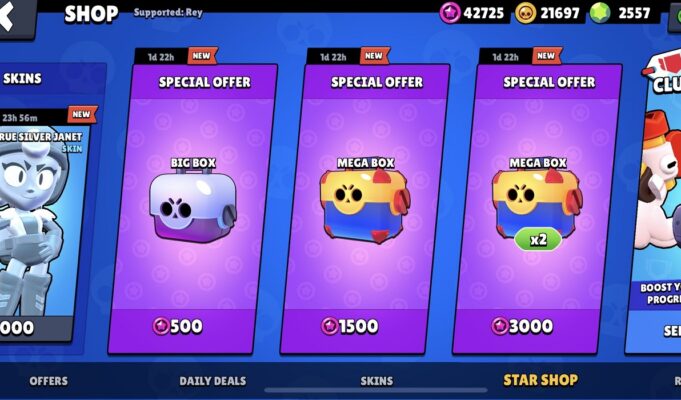Buy the Mega Box for 1500
Screen dimensions: 681x400
350,326
